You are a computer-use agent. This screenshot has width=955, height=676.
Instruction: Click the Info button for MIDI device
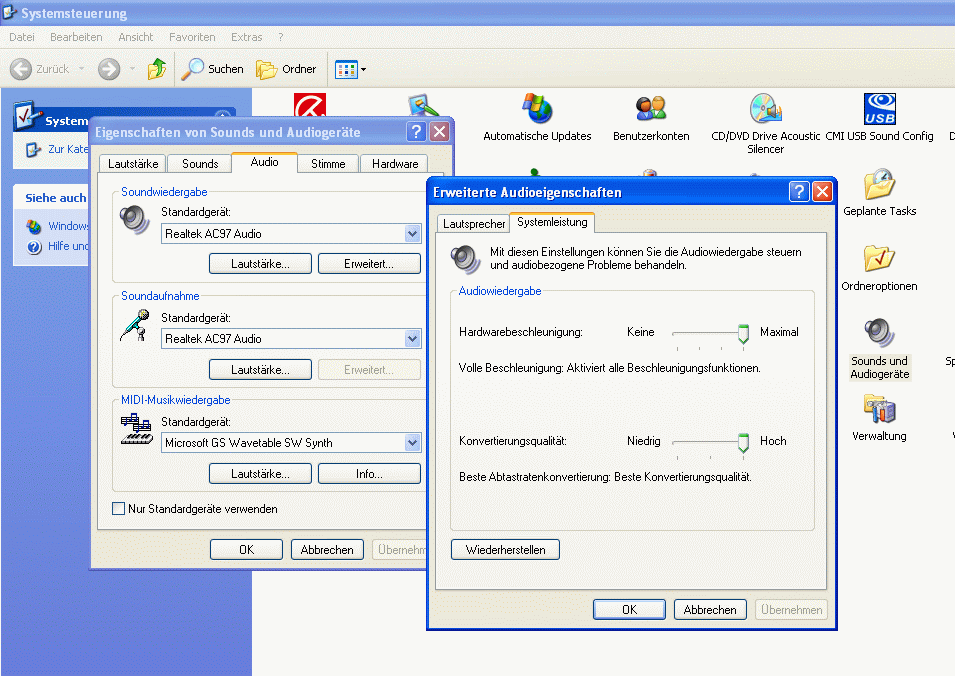pyautogui.click(x=369, y=474)
